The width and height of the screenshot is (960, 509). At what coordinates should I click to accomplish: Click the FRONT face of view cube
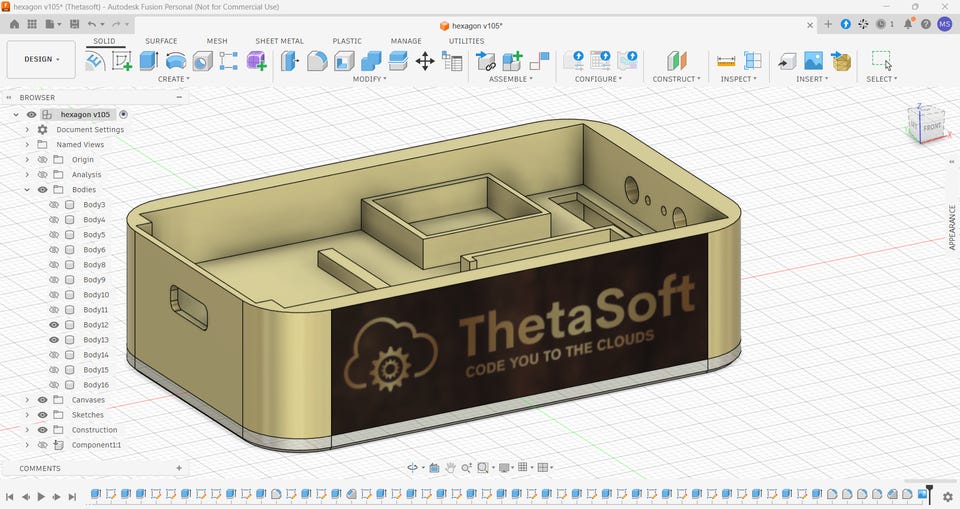point(932,127)
